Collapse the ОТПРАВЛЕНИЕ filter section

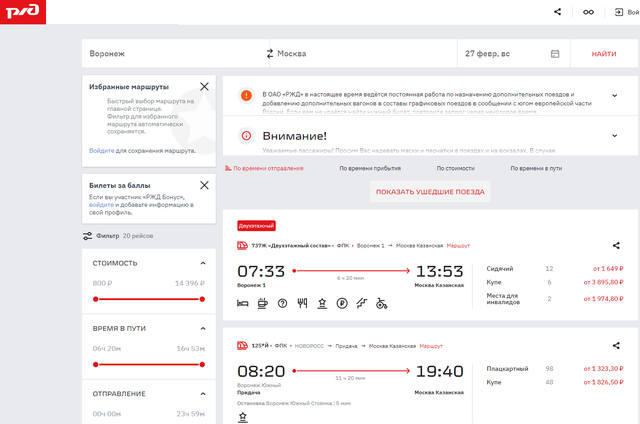[x=203, y=394]
